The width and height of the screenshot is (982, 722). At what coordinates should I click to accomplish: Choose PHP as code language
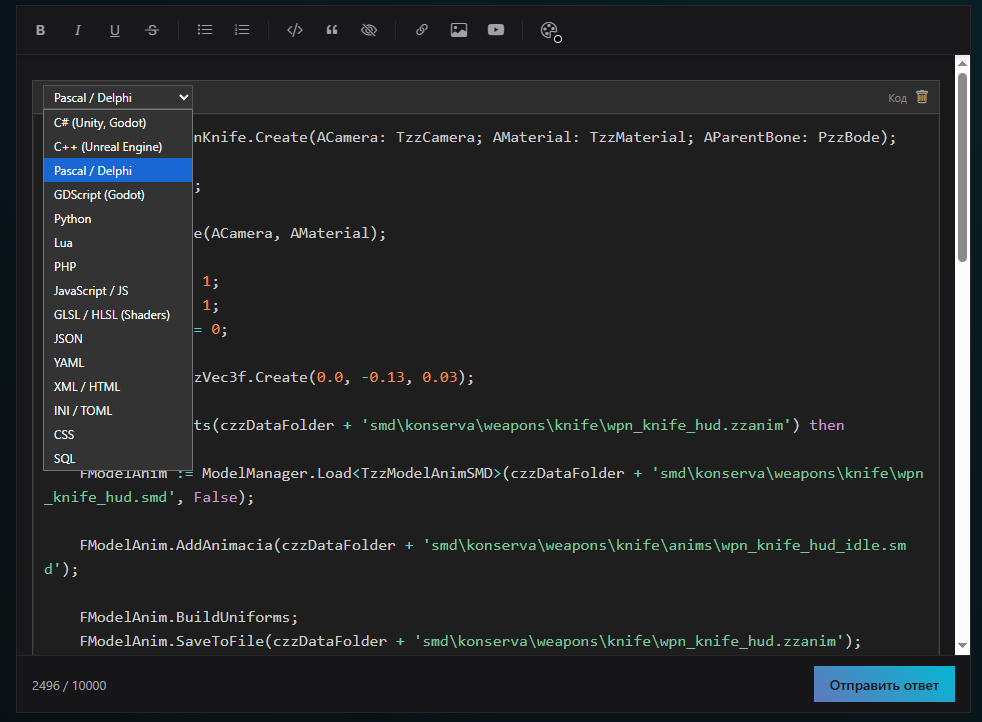coord(118,267)
